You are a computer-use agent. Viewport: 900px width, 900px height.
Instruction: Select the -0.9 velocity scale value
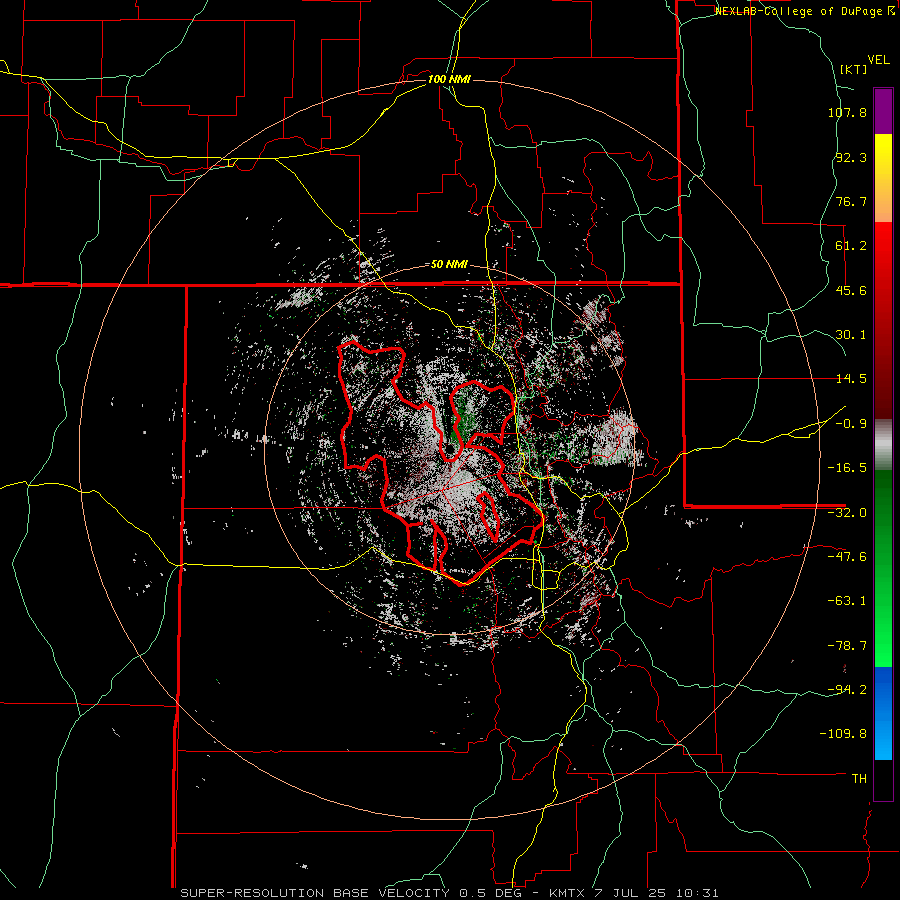[x=851, y=424]
